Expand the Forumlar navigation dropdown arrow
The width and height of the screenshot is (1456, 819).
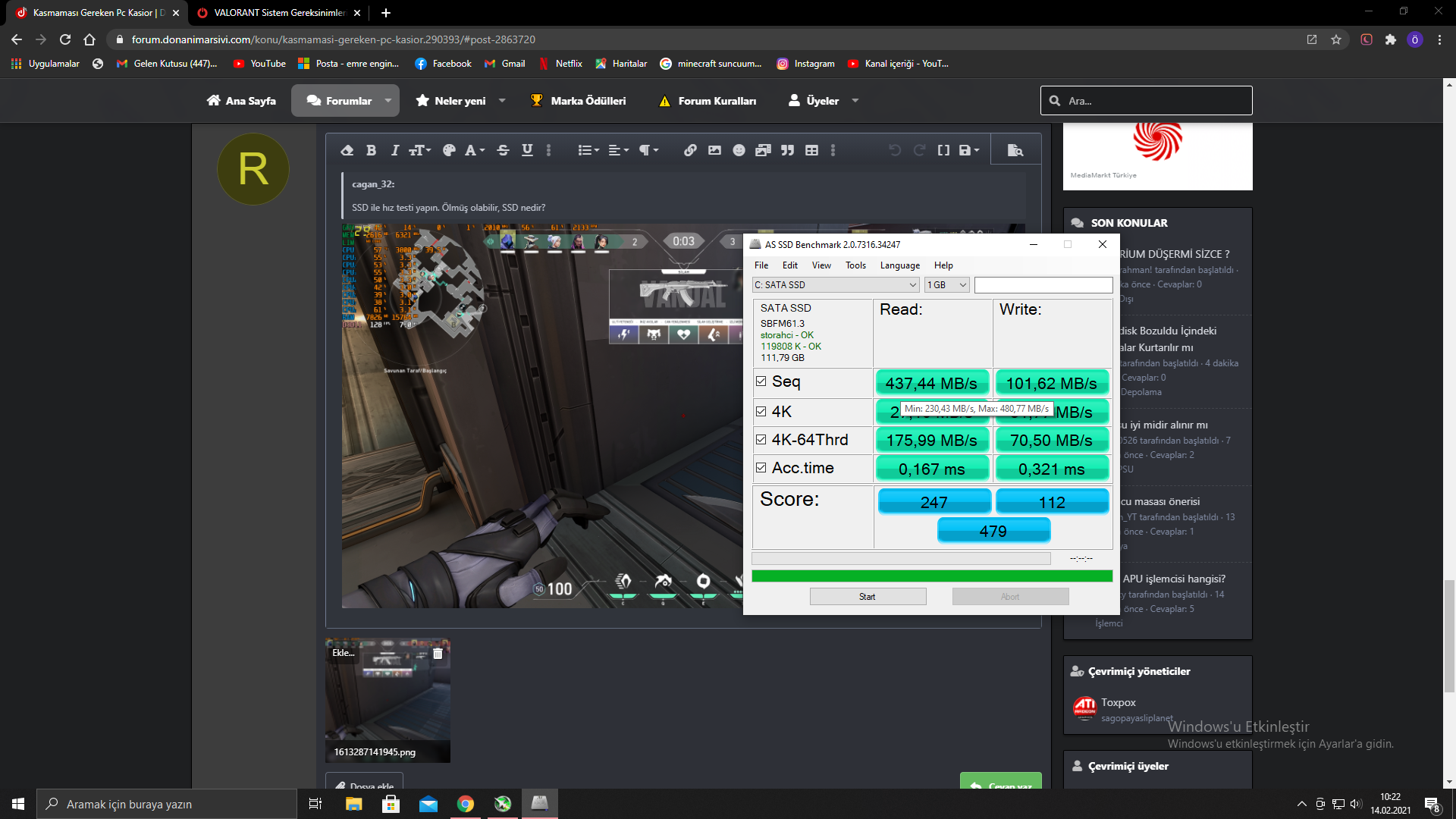tap(388, 100)
